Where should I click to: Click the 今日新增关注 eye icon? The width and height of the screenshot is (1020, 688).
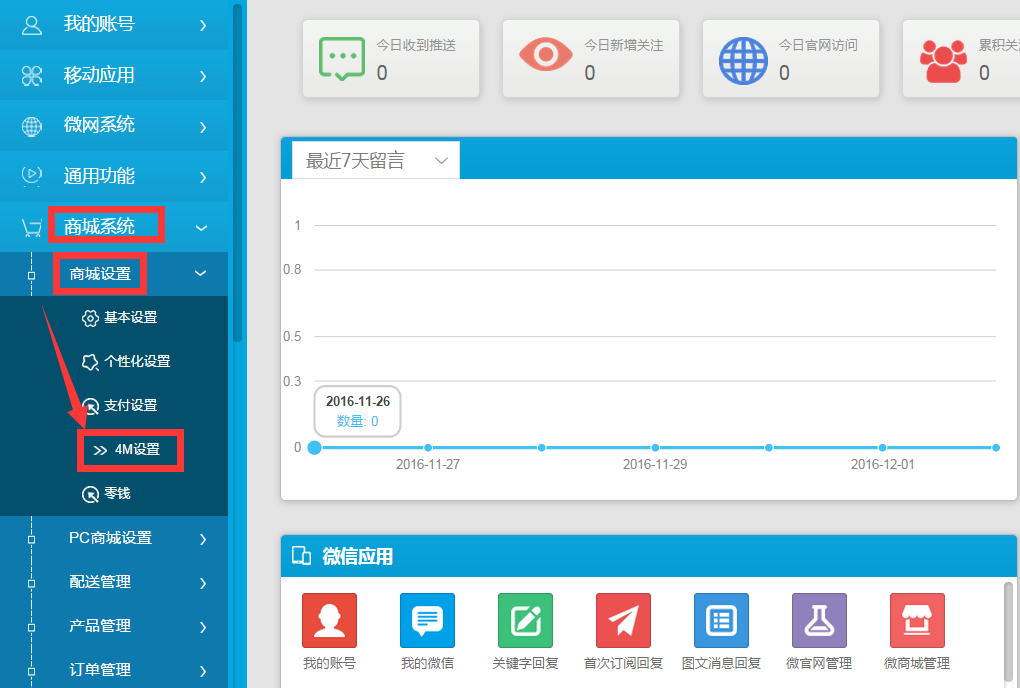tap(546, 54)
